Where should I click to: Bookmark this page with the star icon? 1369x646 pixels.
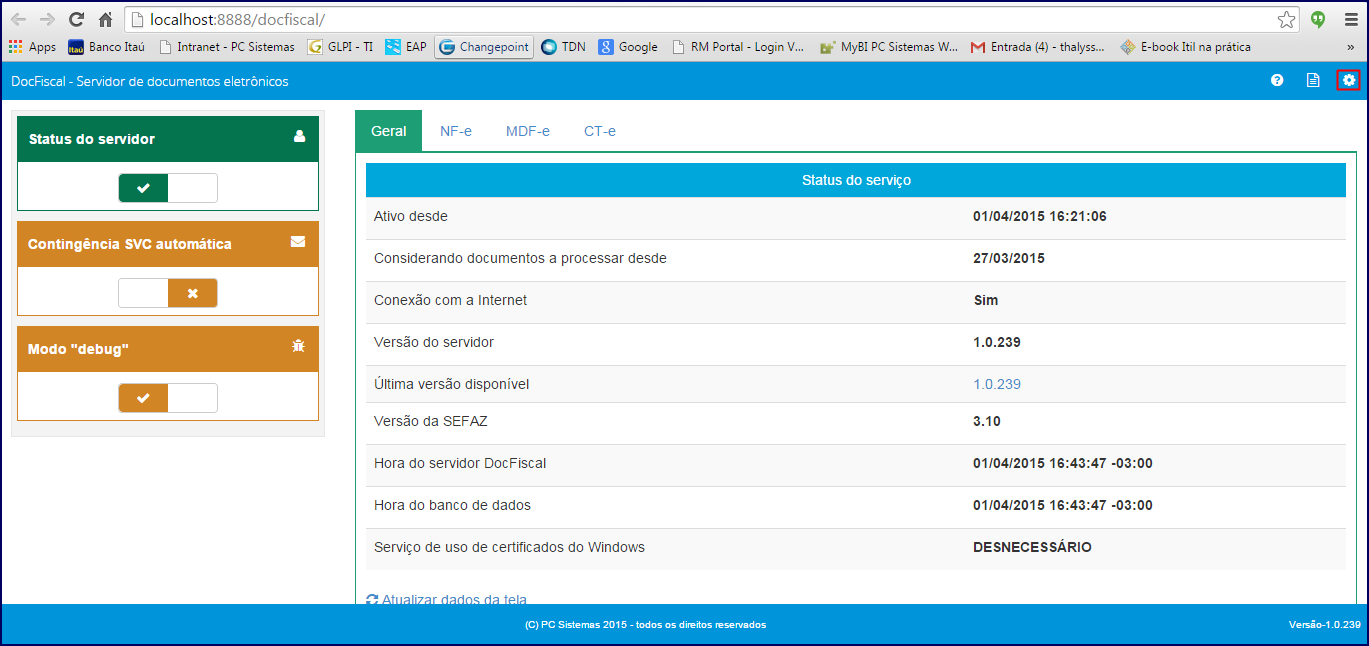tap(1286, 19)
